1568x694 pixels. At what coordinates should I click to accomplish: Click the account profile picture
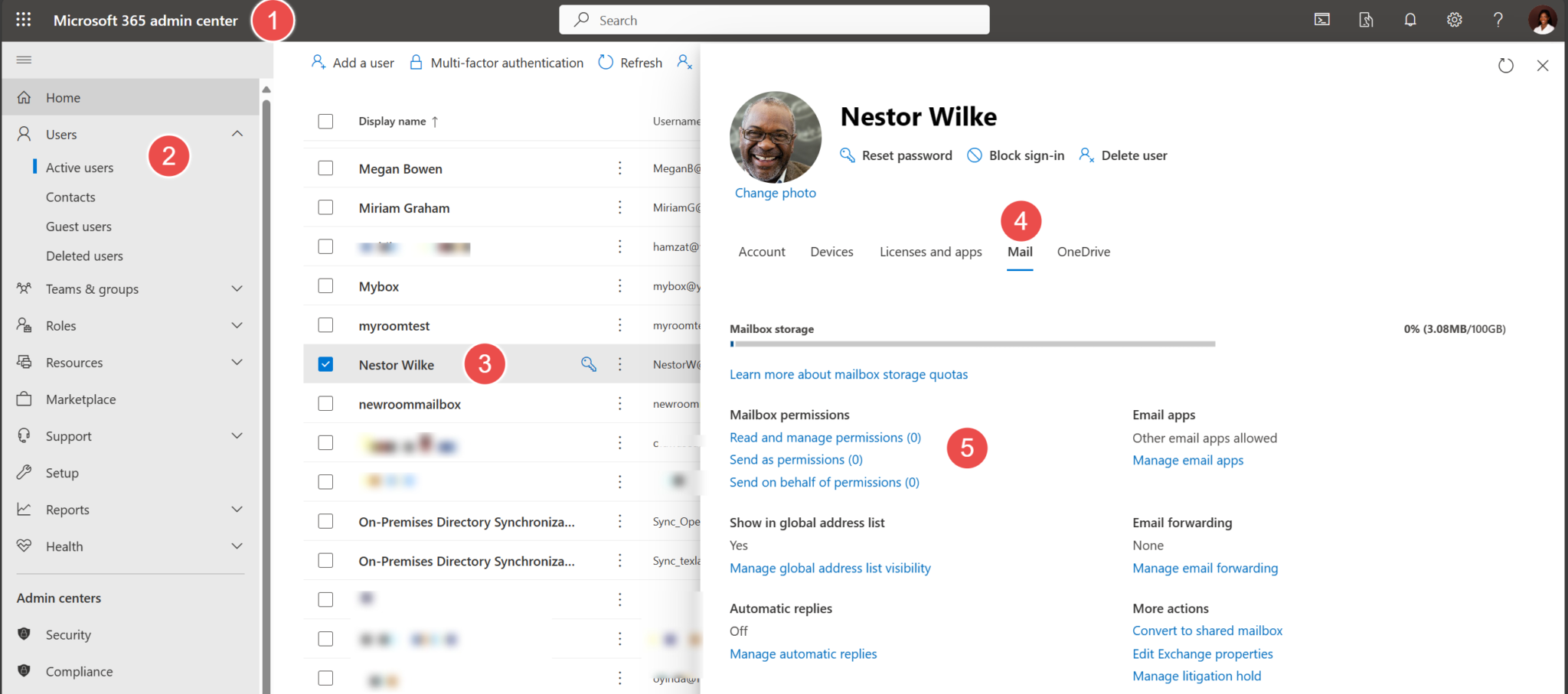[x=1543, y=20]
